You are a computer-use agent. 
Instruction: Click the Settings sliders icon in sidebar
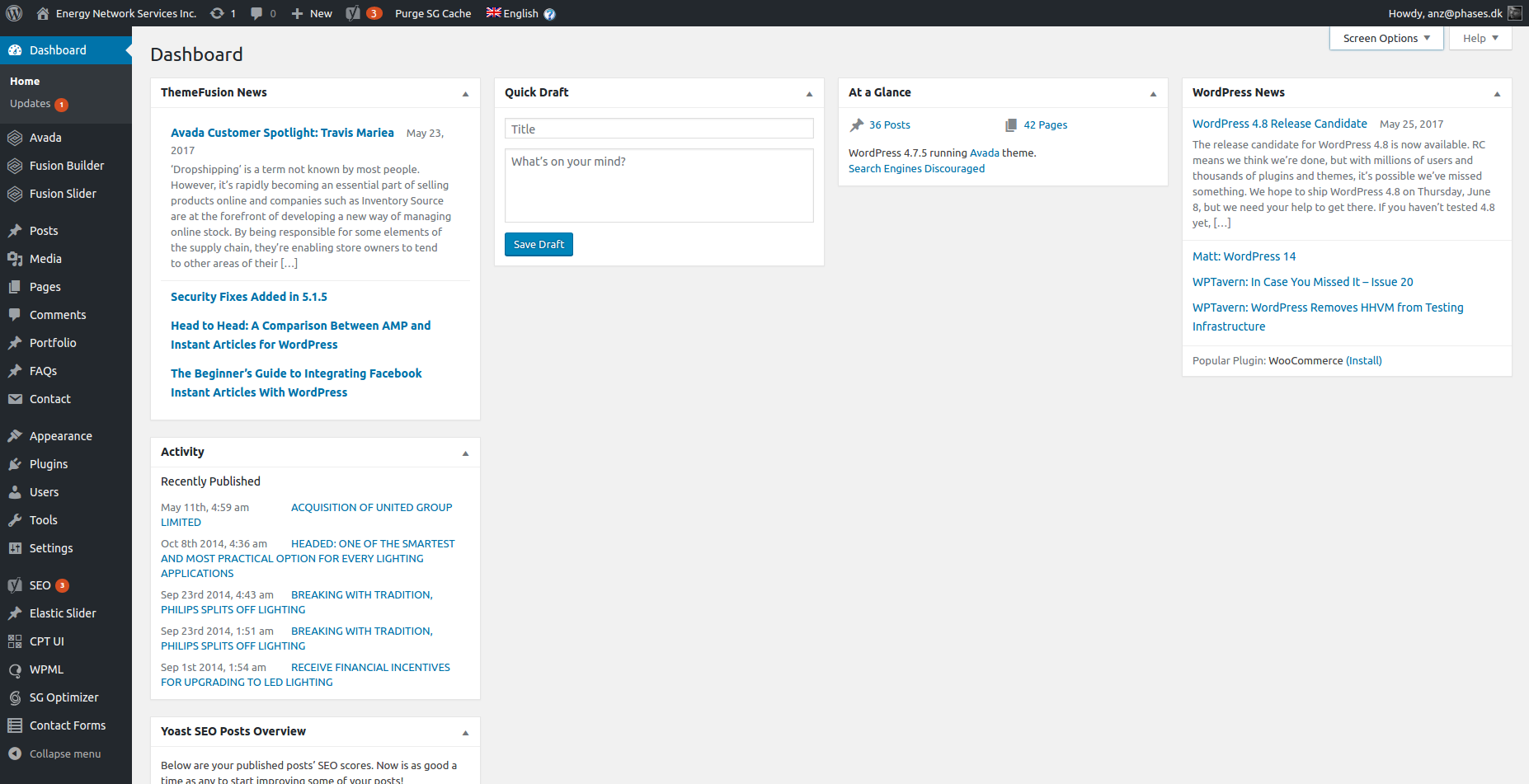click(15, 548)
